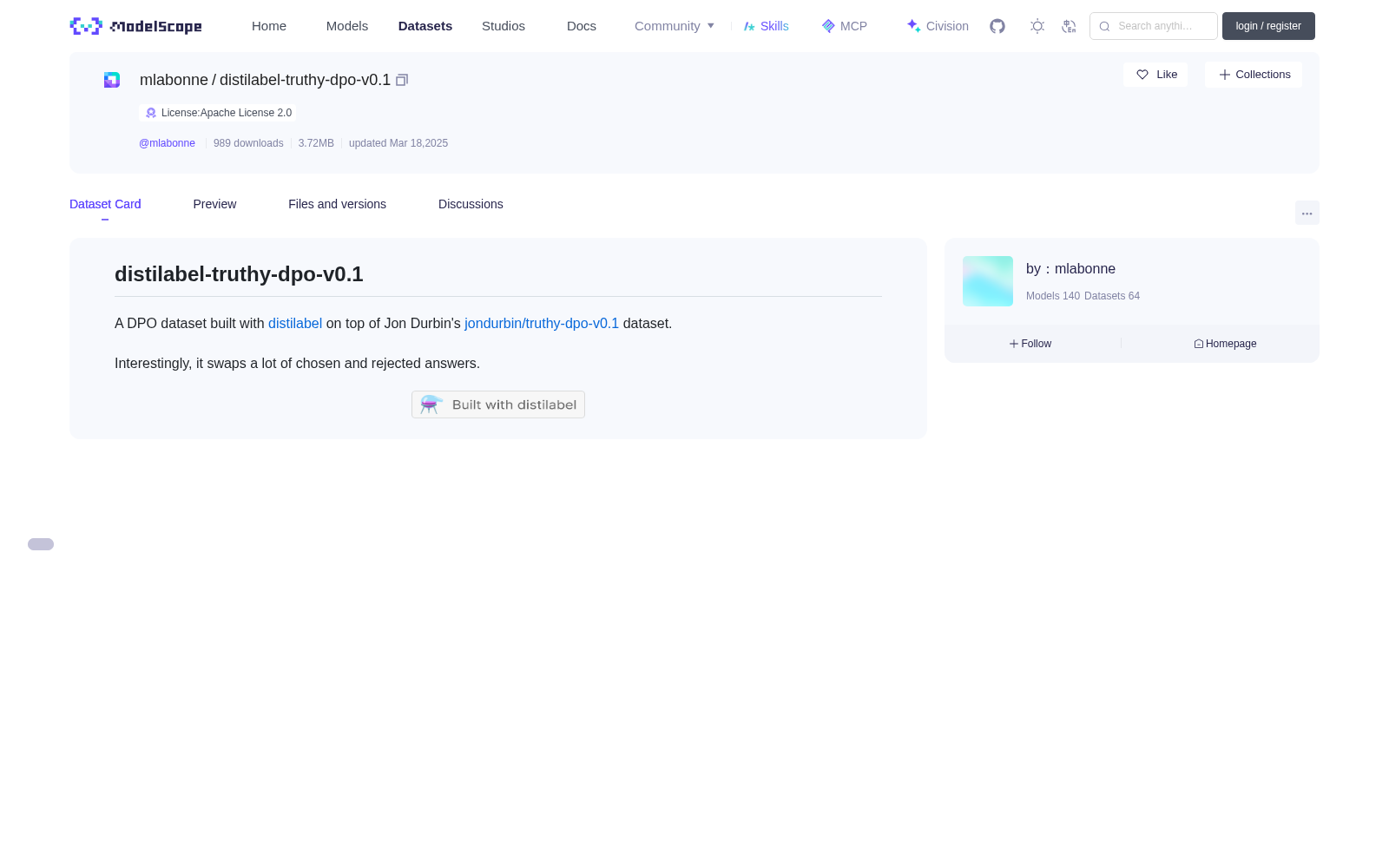1389x868 pixels.
Task: Click the by : mlabonne name
Action: [1070, 269]
